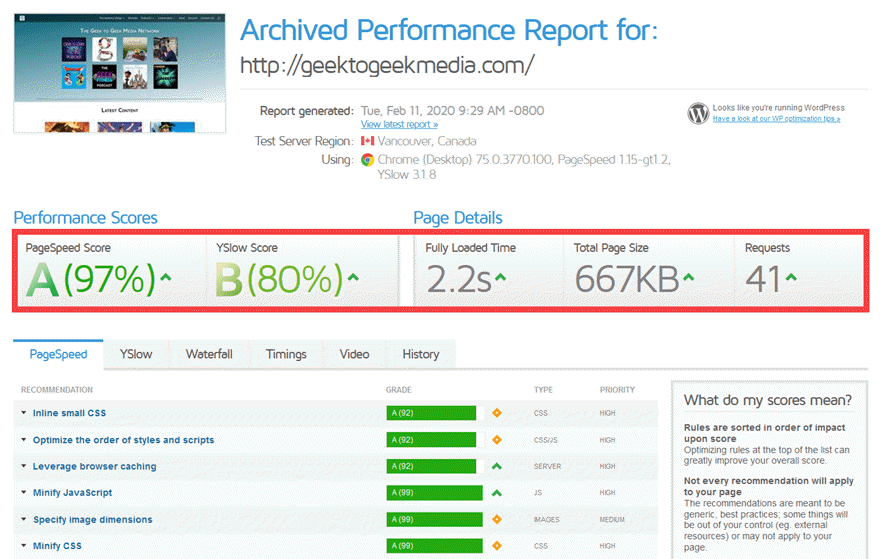
Task: Go to the History tab
Action: (x=420, y=354)
